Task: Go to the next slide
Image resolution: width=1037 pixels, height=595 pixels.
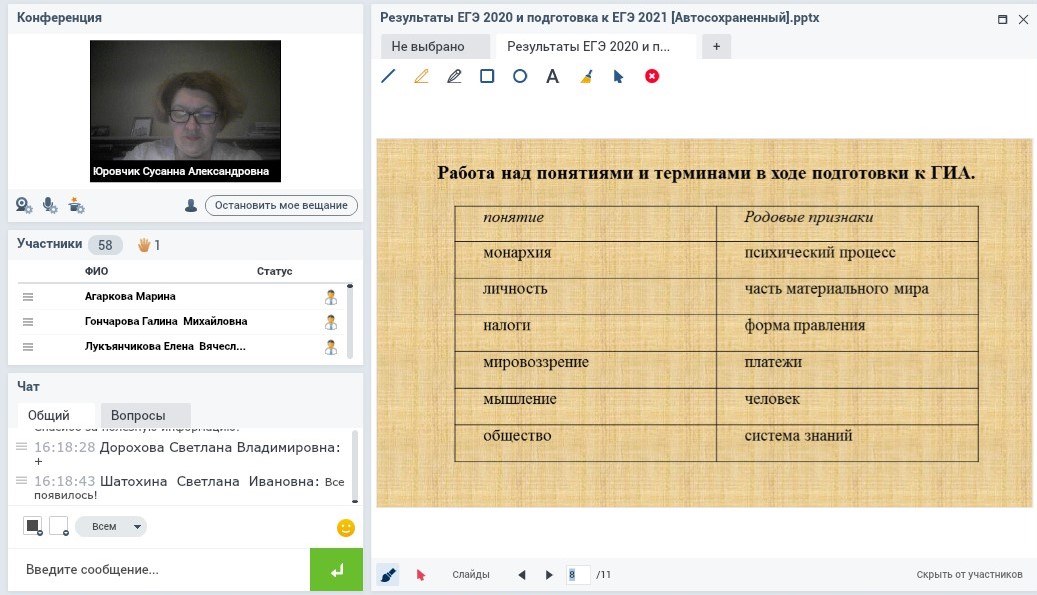Action: (549, 575)
